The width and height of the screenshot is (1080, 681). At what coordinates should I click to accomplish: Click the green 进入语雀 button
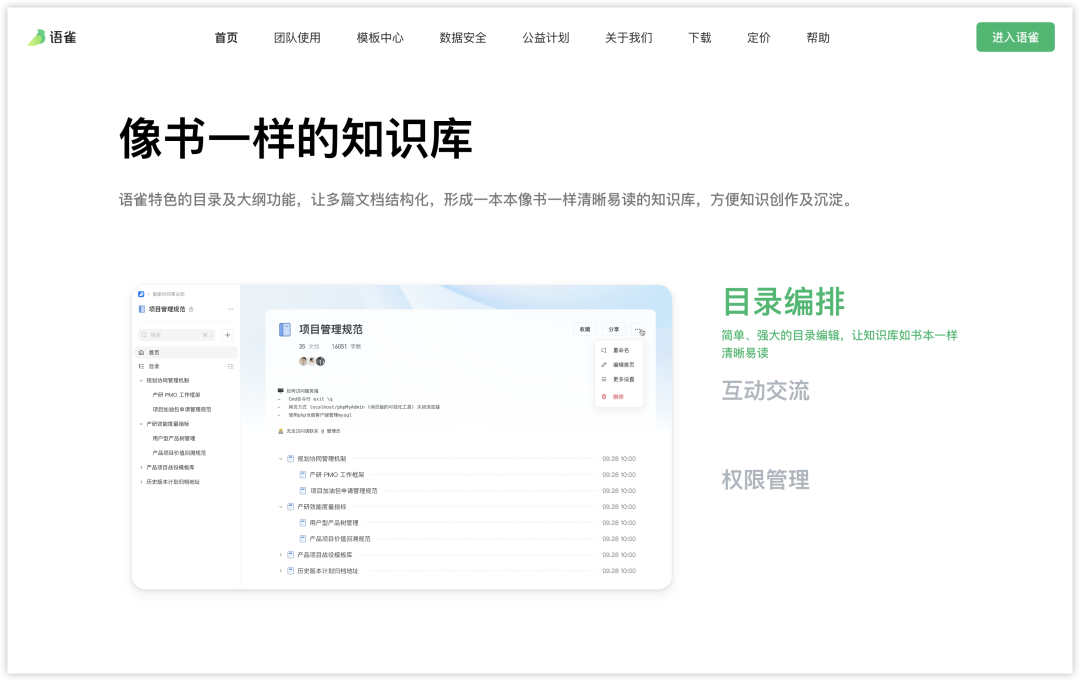[1015, 37]
